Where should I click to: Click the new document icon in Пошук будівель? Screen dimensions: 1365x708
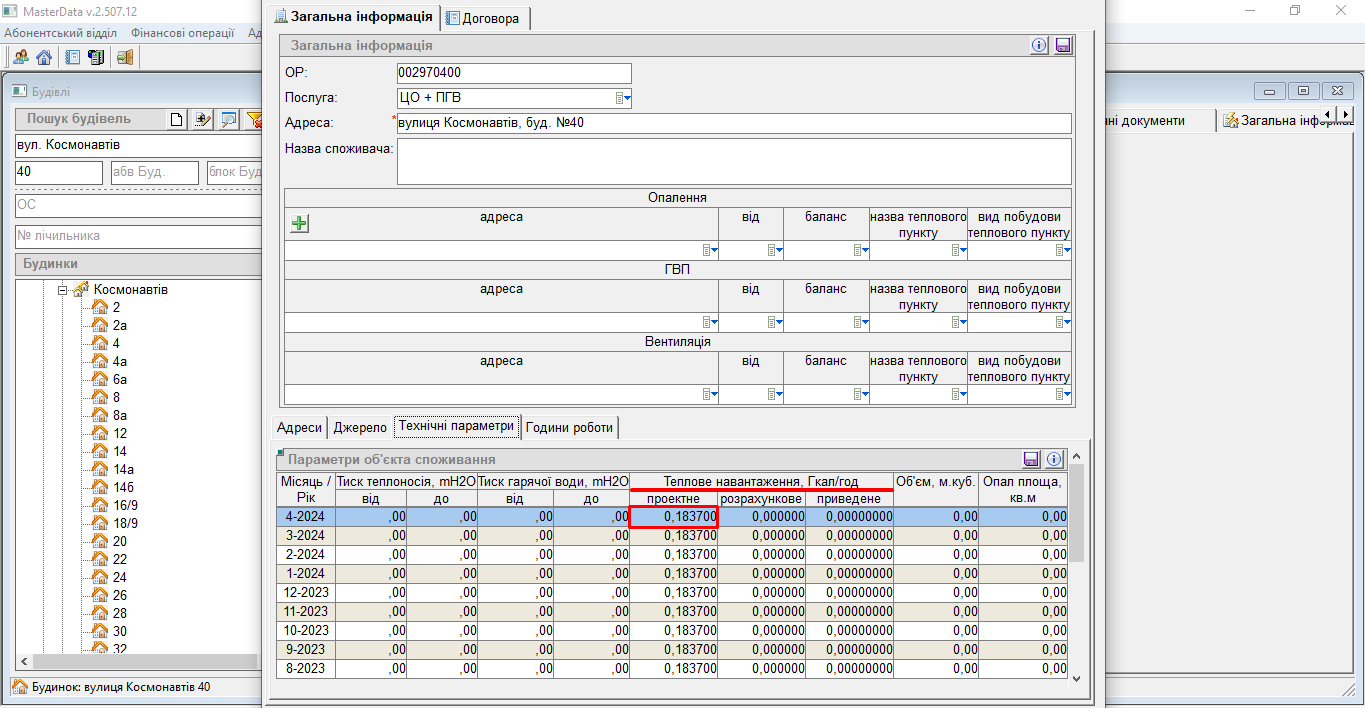tap(177, 120)
